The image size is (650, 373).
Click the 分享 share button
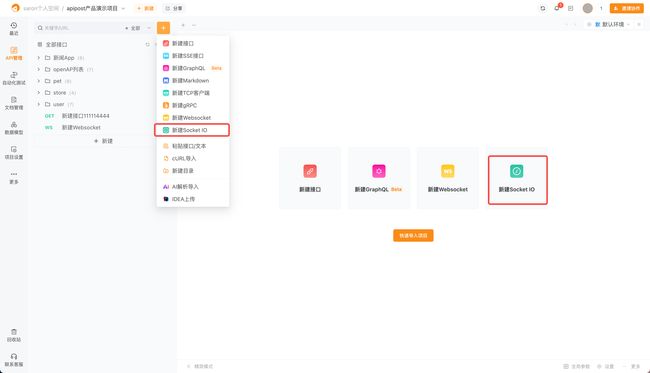pyautogui.click(x=174, y=8)
